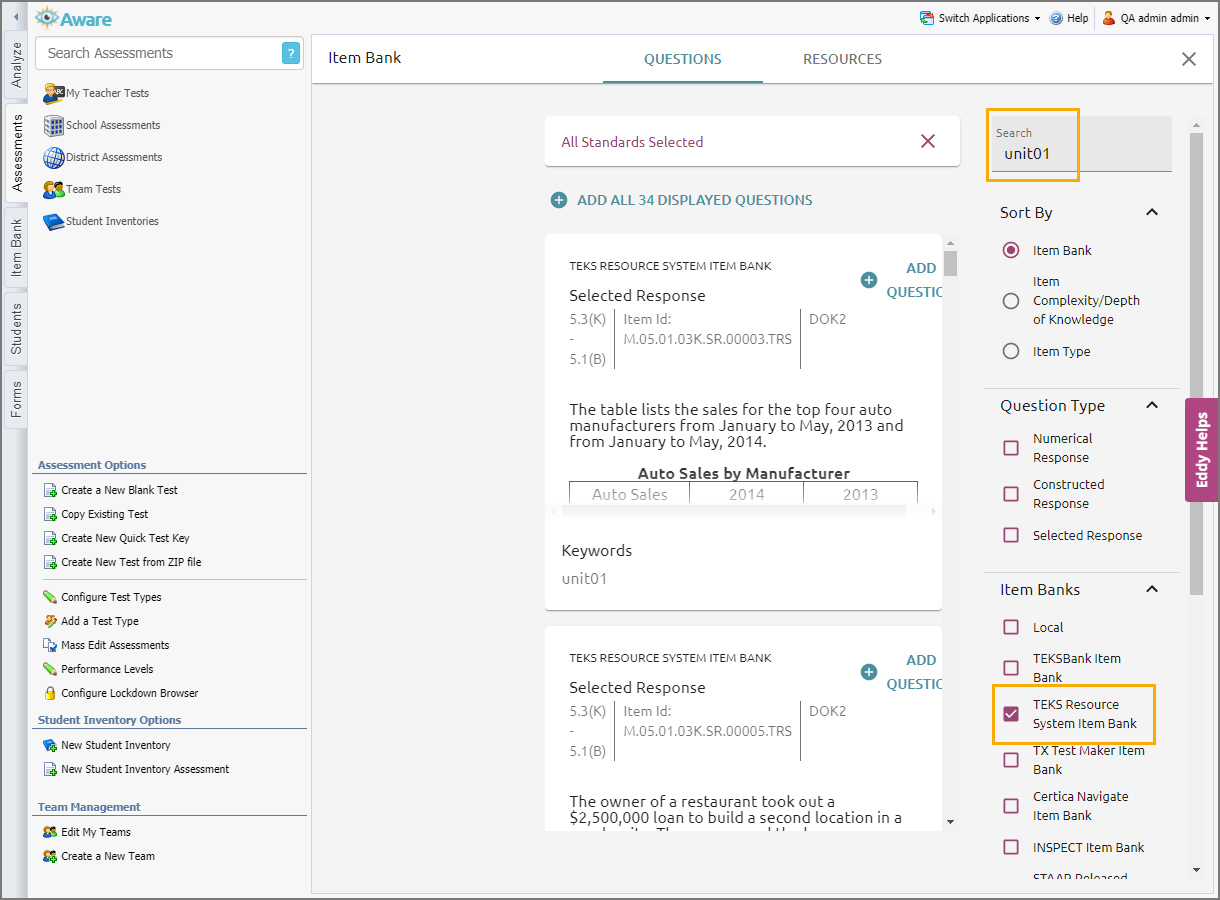Click the Create New Test from ZIP icon
This screenshot has width=1220, height=900.
click(x=50, y=562)
